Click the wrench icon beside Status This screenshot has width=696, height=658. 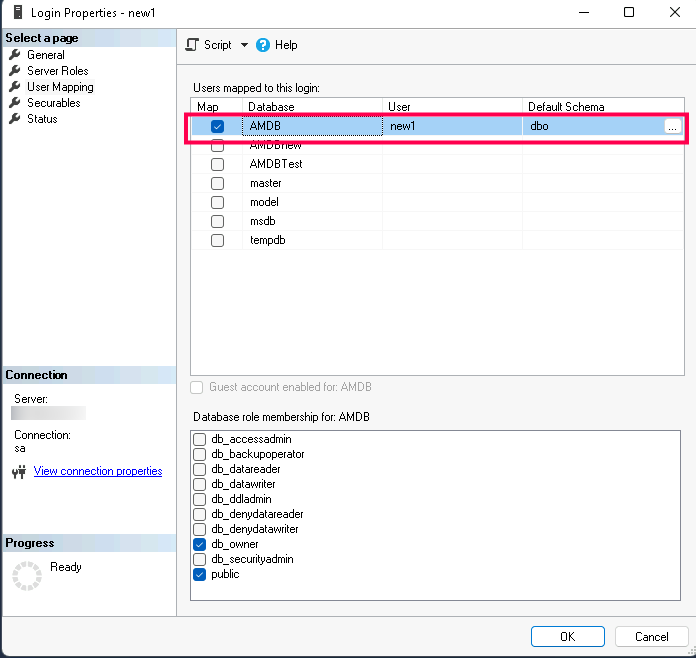tap(15, 119)
